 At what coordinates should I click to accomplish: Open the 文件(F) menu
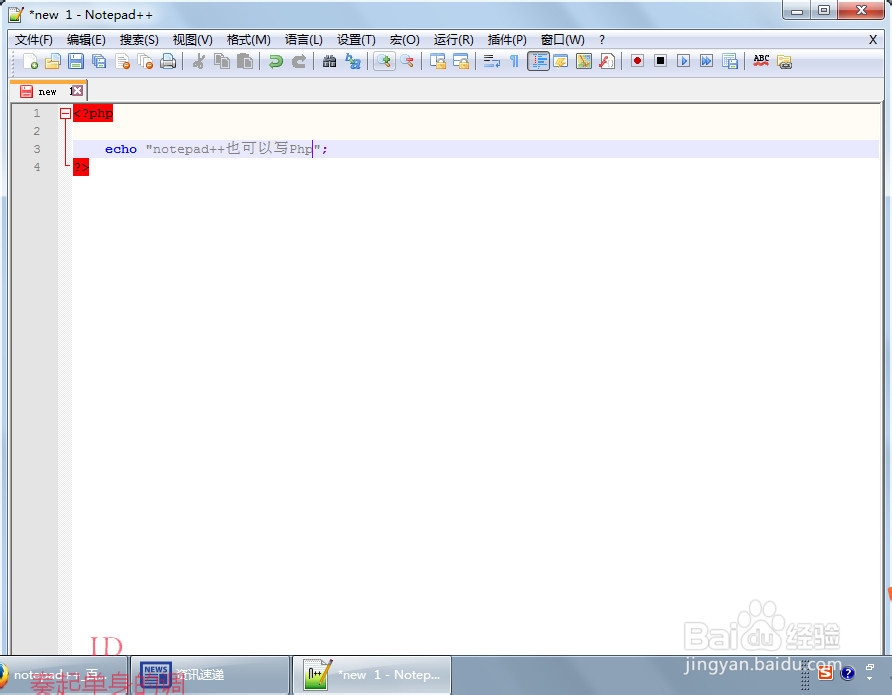point(34,40)
